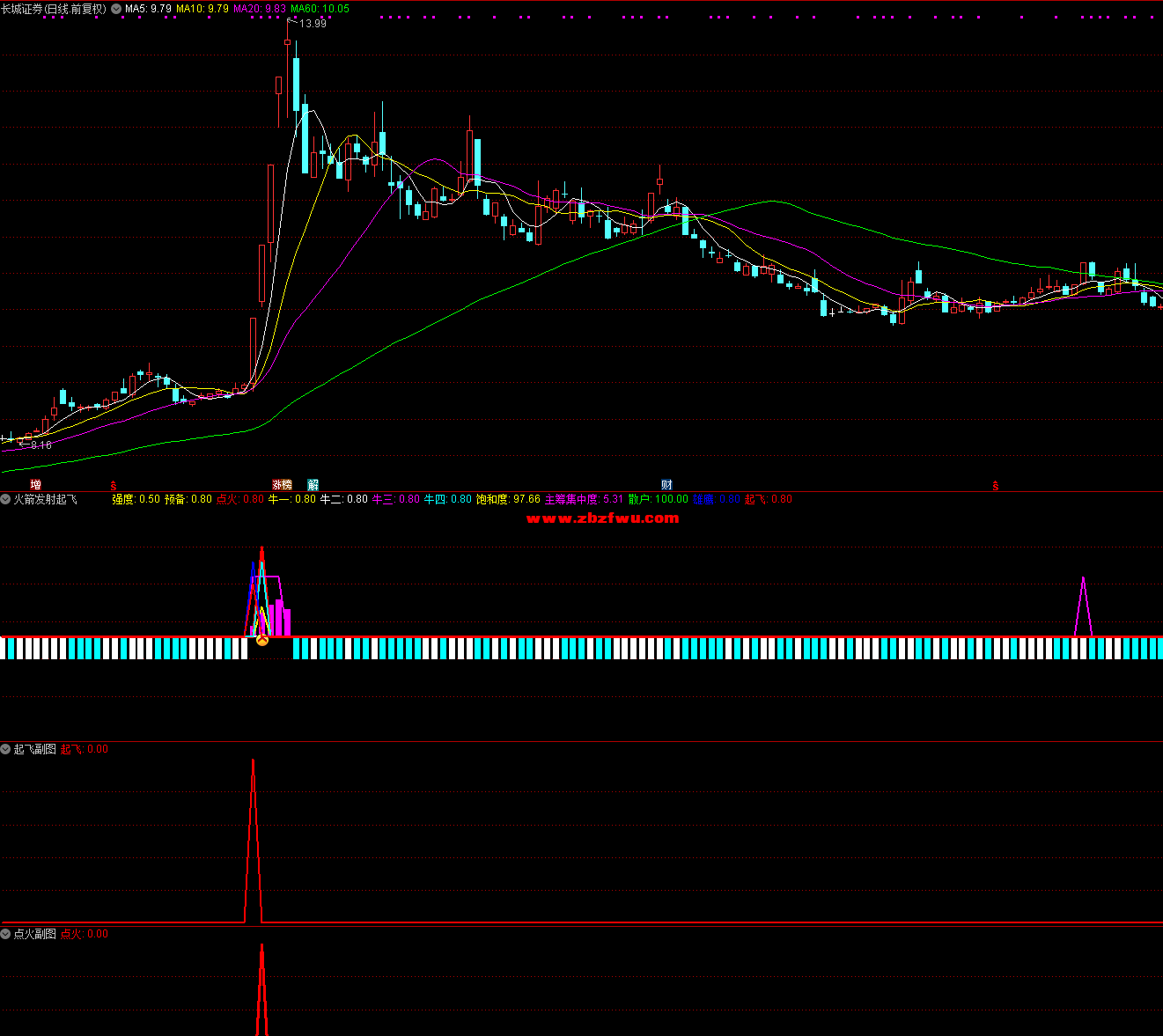
Task: Click the 13.99 high price label
Action: point(313,24)
